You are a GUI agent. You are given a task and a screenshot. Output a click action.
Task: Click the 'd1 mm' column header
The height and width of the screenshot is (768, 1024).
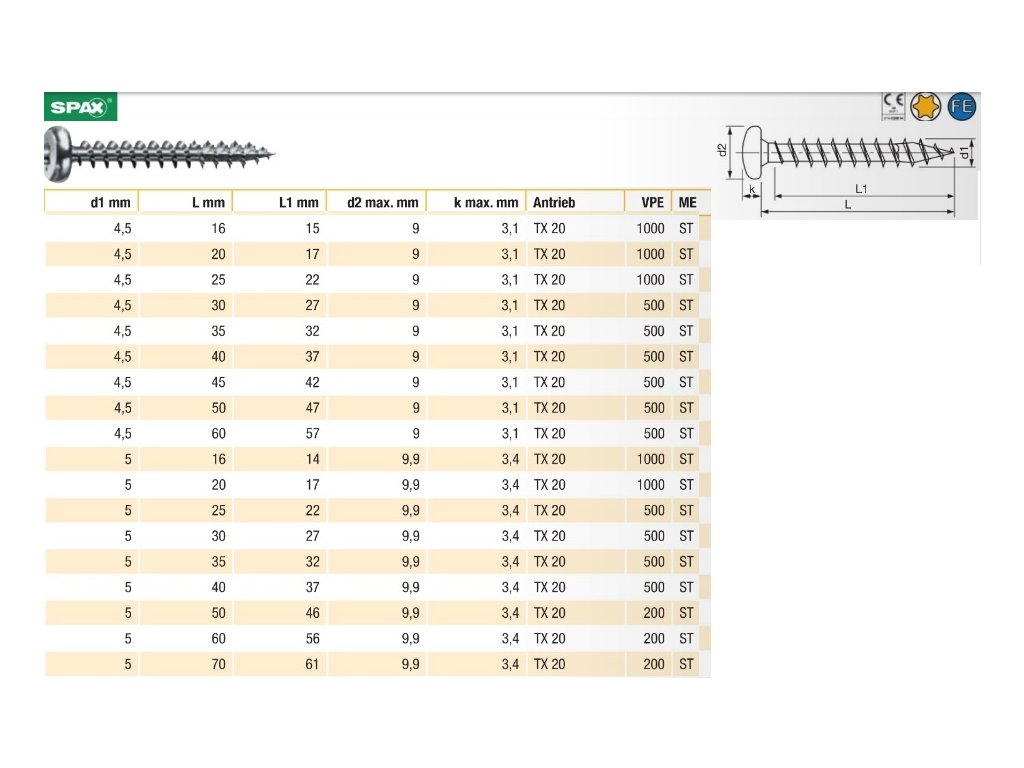point(110,203)
